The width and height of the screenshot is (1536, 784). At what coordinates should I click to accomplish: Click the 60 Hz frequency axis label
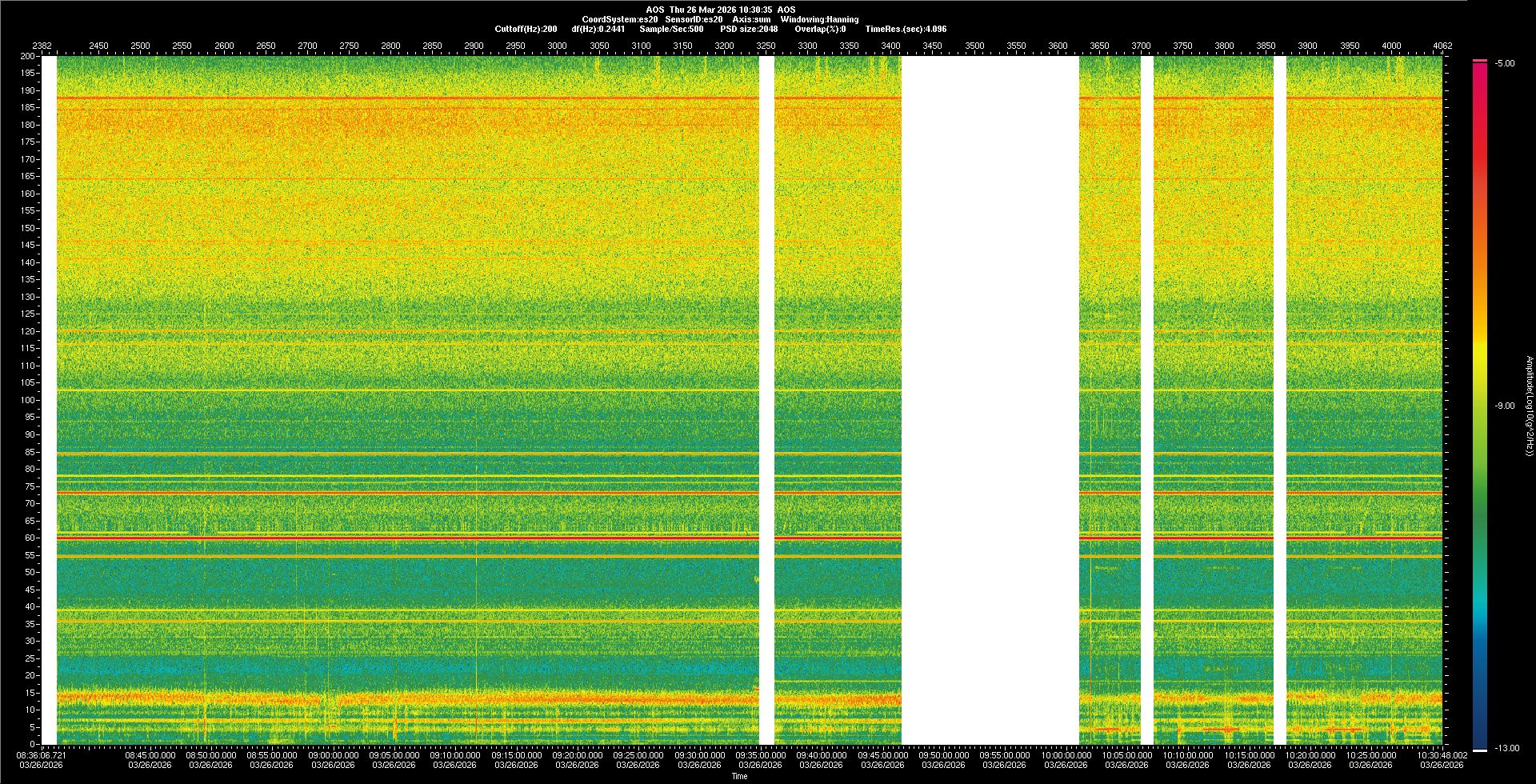click(x=30, y=538)
